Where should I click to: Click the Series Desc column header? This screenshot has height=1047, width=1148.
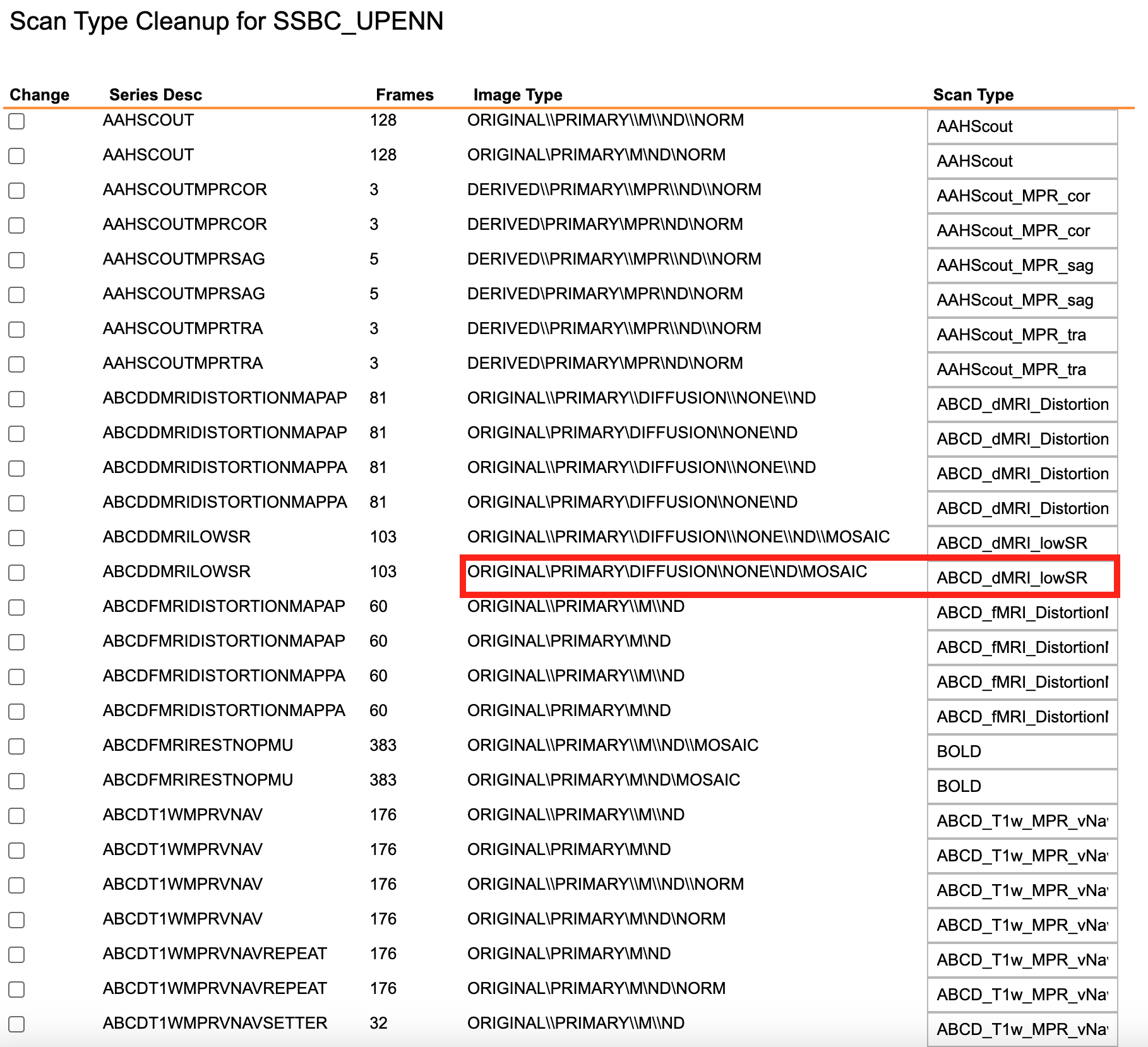coord(155,95)
